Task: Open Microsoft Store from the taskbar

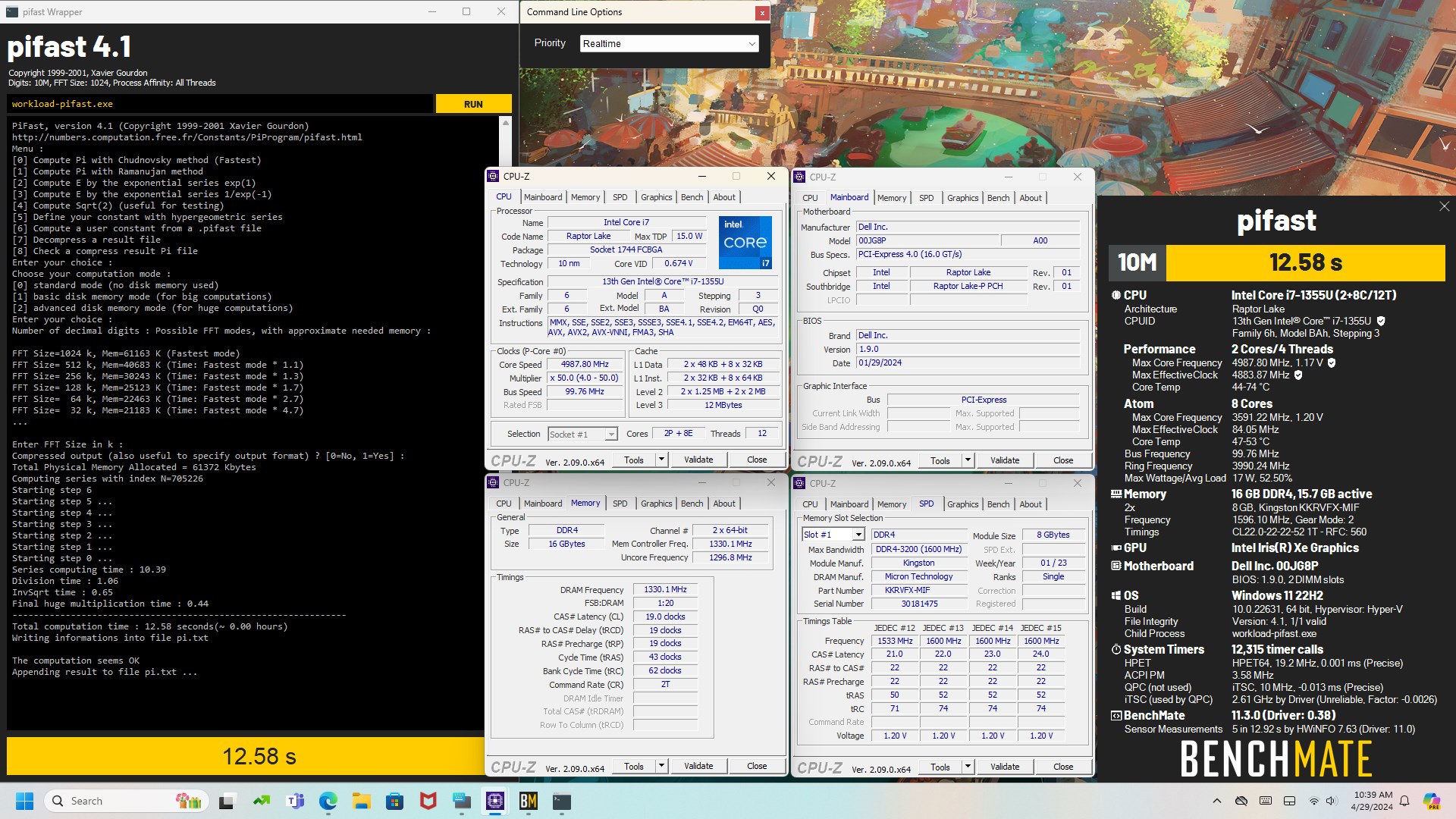Action: pyautogui.click(x=395, y=801)
